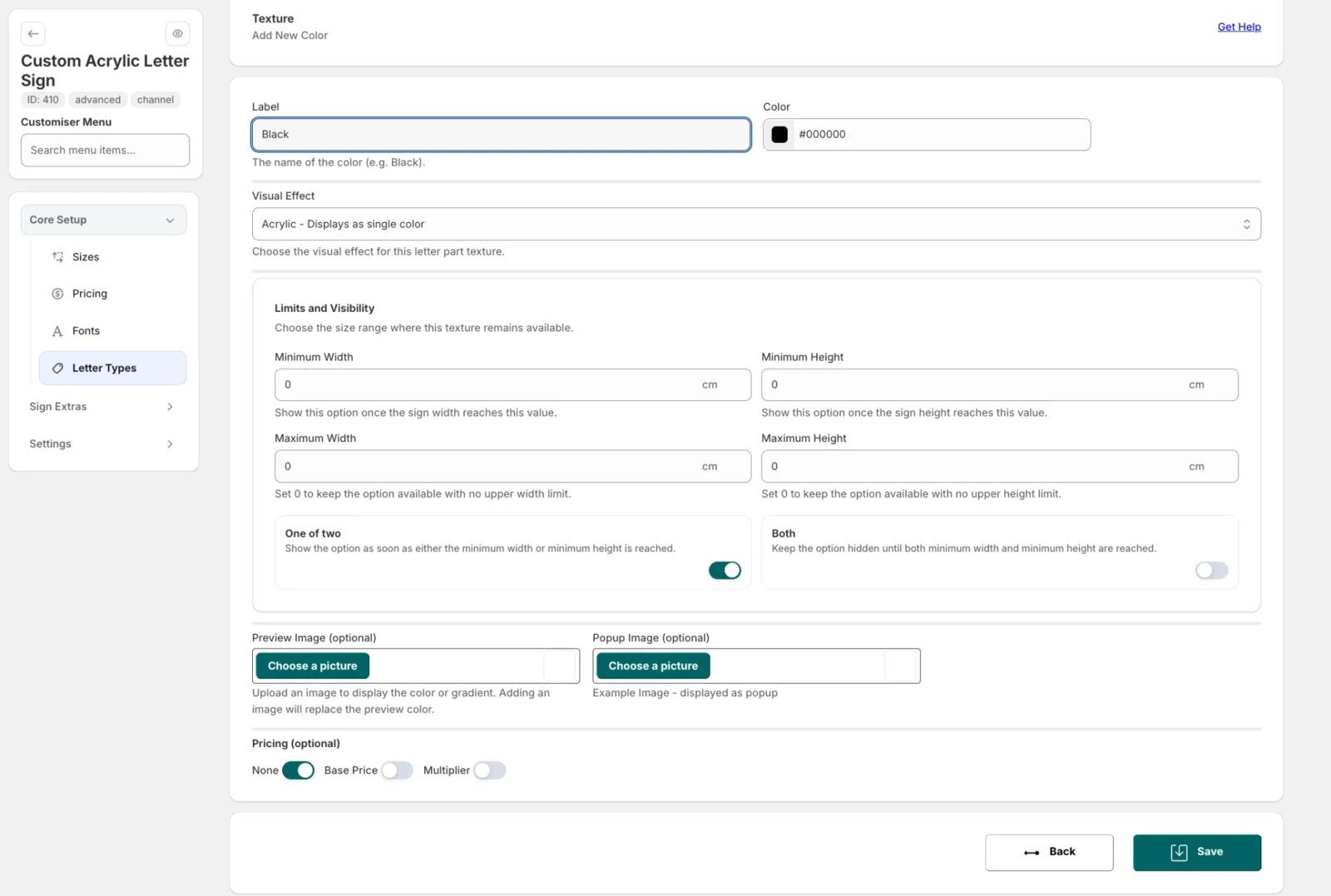Open the Get Help link
The image size is (1331, 896).
point(1239,27)
